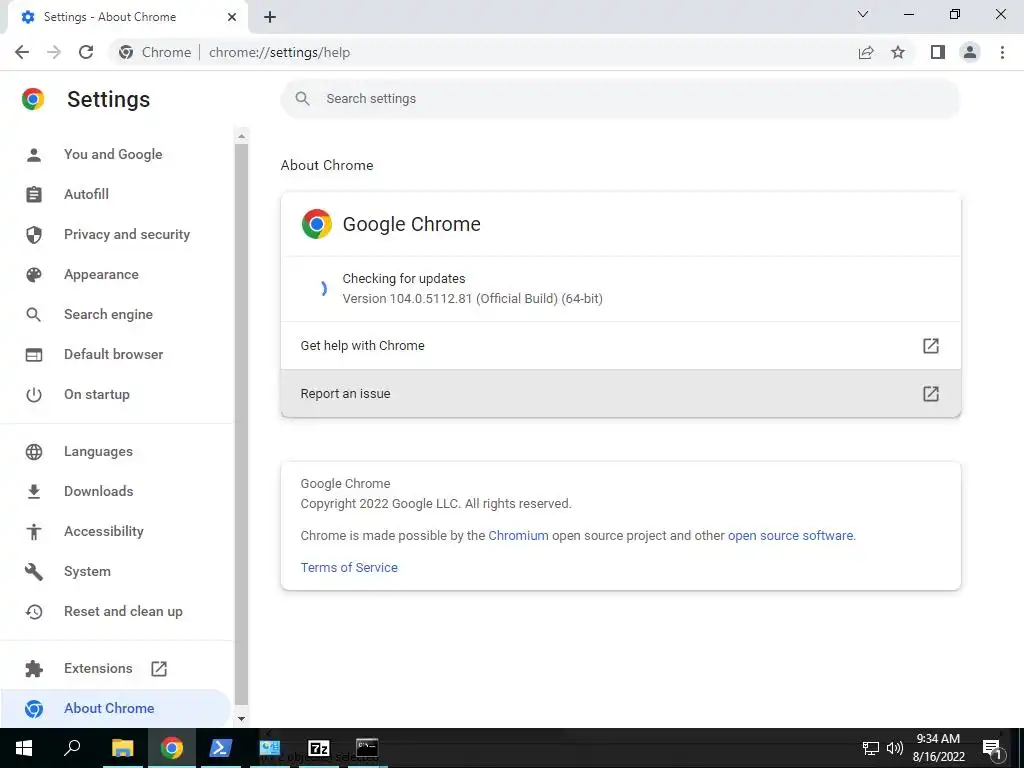Open the three-dot Chrome menu
Viewport: 1024px width, 768px height.
(x=1002, y=52)
